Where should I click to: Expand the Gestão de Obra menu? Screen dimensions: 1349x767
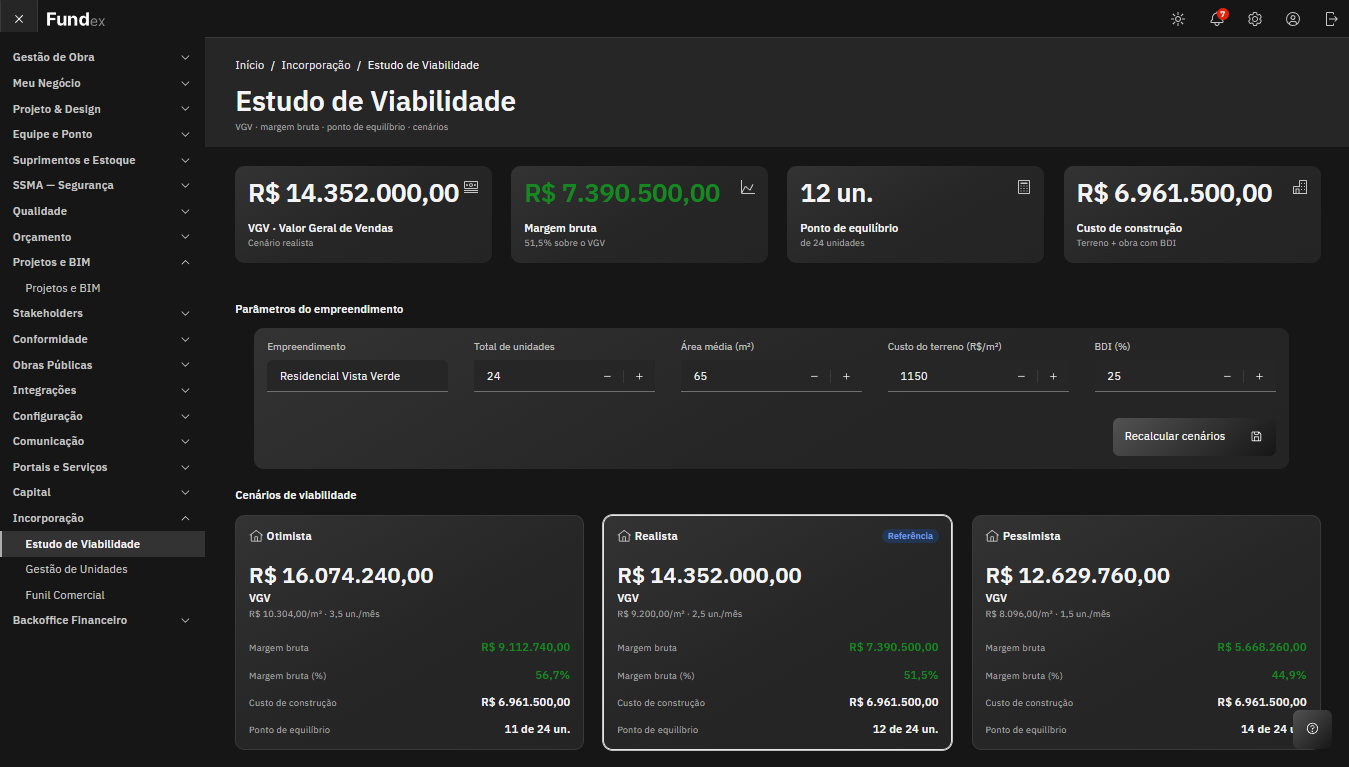[x=102, y=57]
